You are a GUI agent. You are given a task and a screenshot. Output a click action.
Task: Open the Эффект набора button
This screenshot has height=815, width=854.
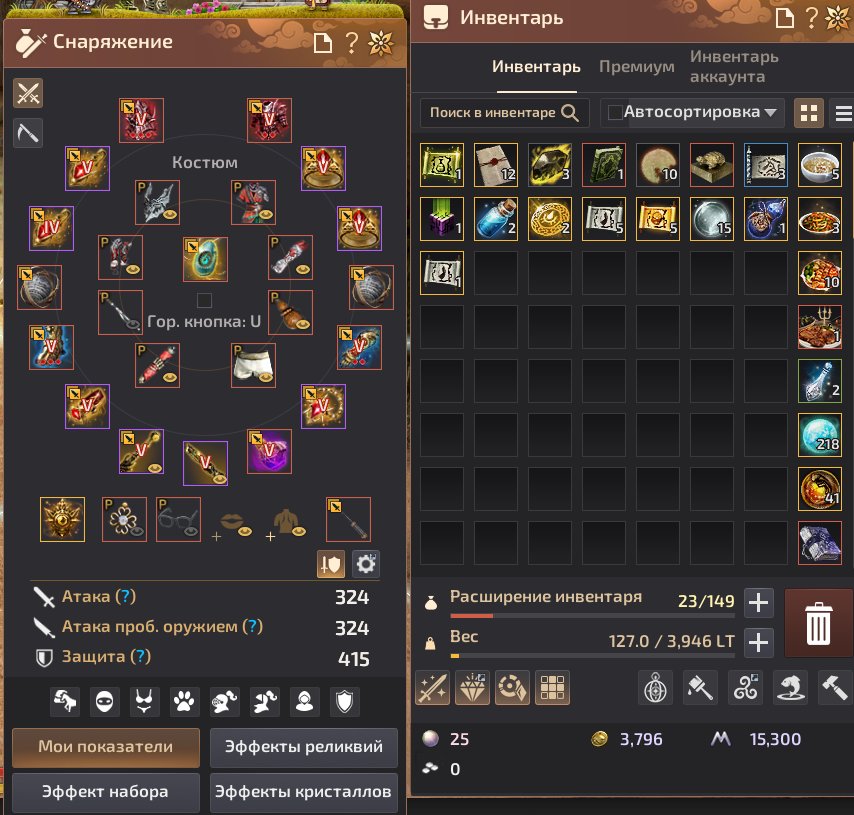click(105, 792)
